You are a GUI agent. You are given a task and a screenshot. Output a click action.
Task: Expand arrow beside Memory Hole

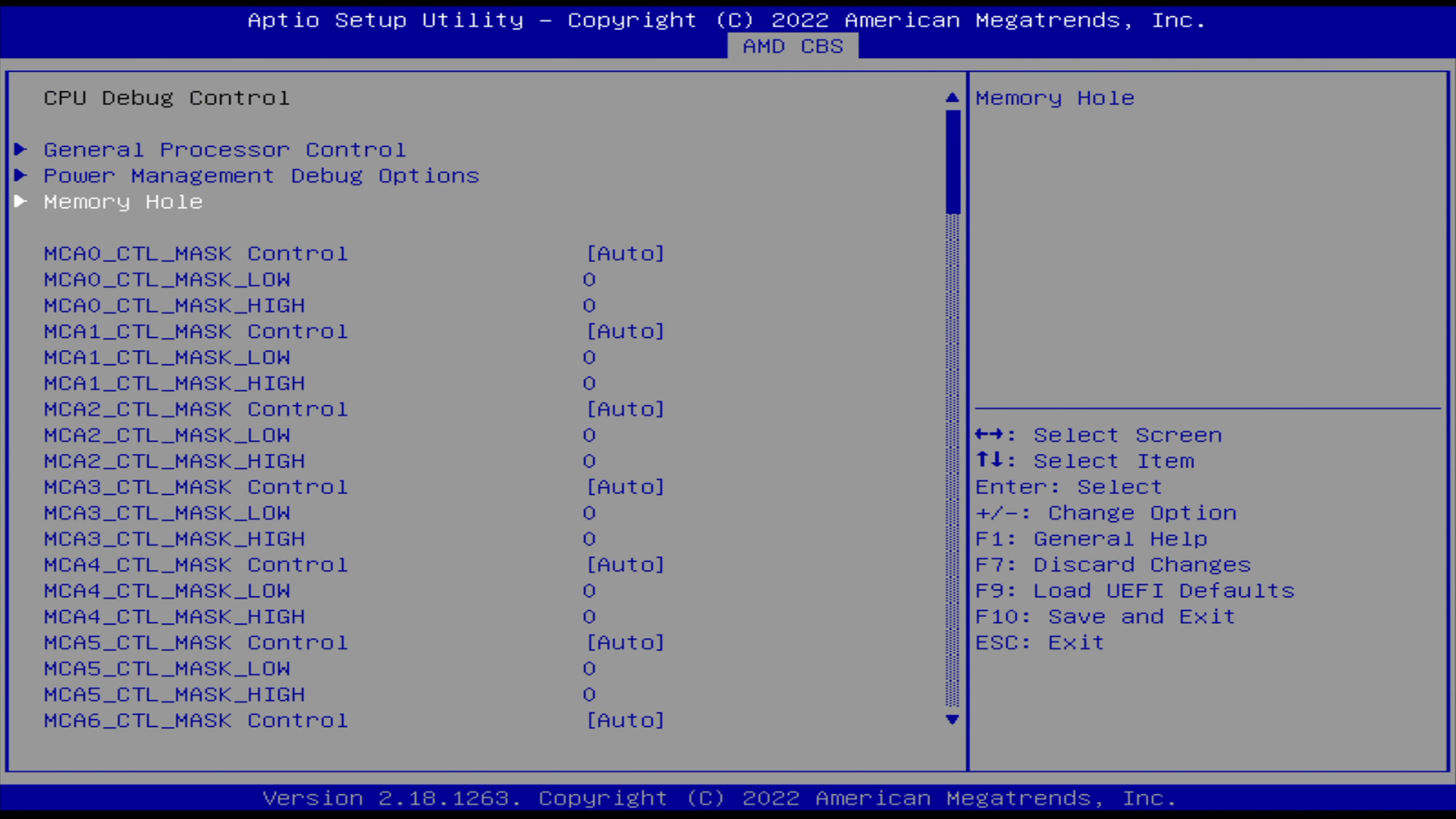pyautogui.click(x=21, y=202)
